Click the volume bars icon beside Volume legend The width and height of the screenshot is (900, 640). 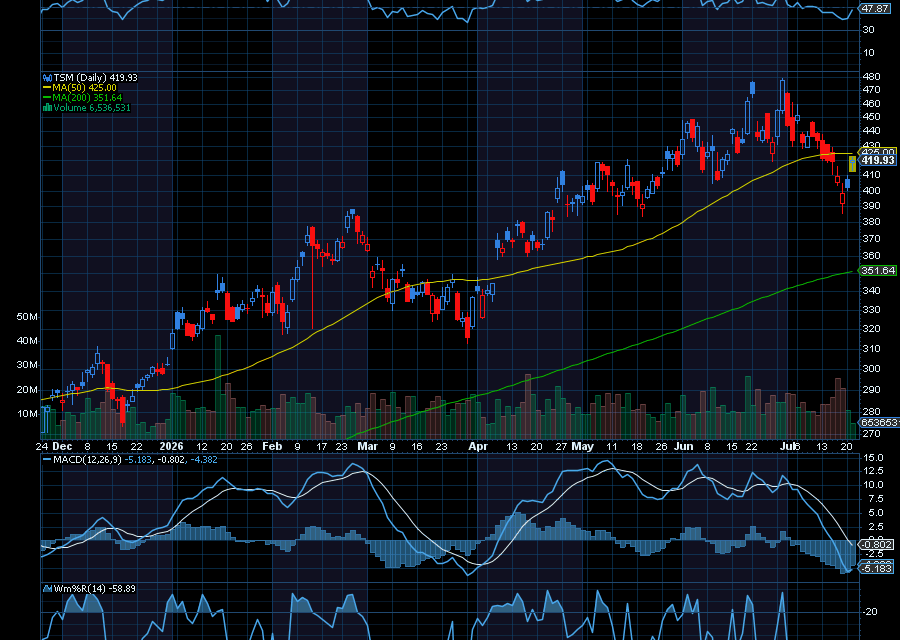(x=48, y=108)
